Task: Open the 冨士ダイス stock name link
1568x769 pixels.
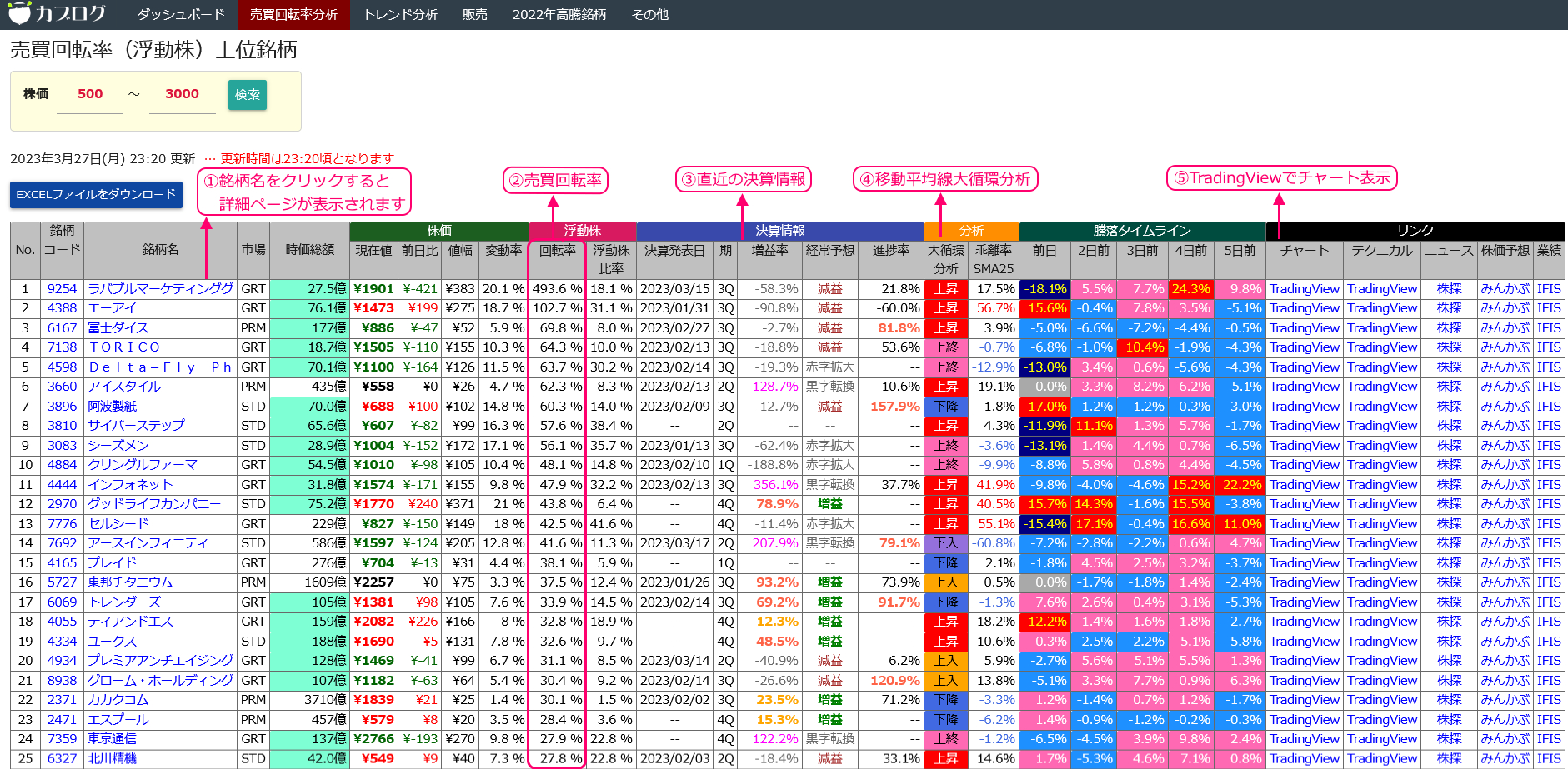Action: point(118,328)
